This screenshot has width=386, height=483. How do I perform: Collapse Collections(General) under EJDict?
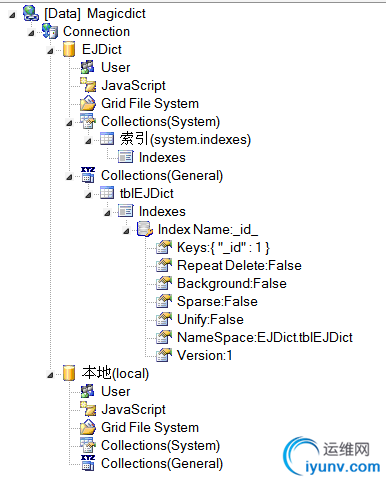click(69, 177)
